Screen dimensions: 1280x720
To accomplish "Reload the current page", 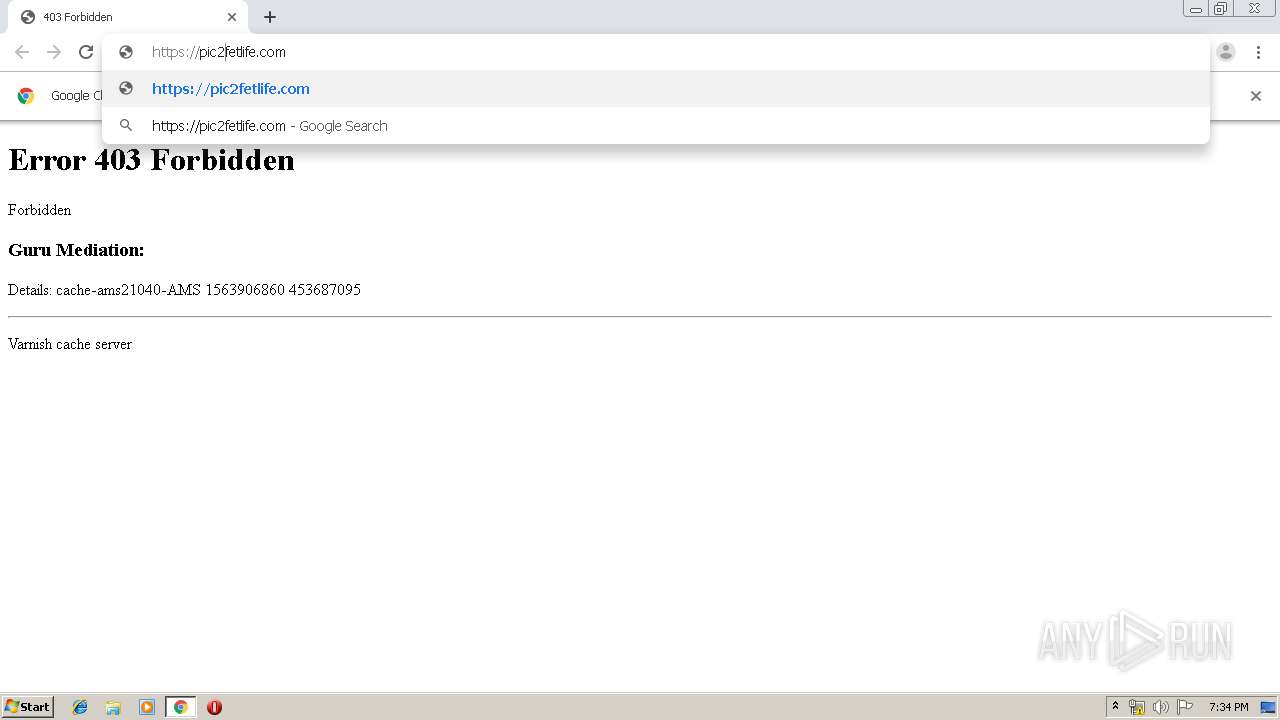I will click(x=86, y=52).
